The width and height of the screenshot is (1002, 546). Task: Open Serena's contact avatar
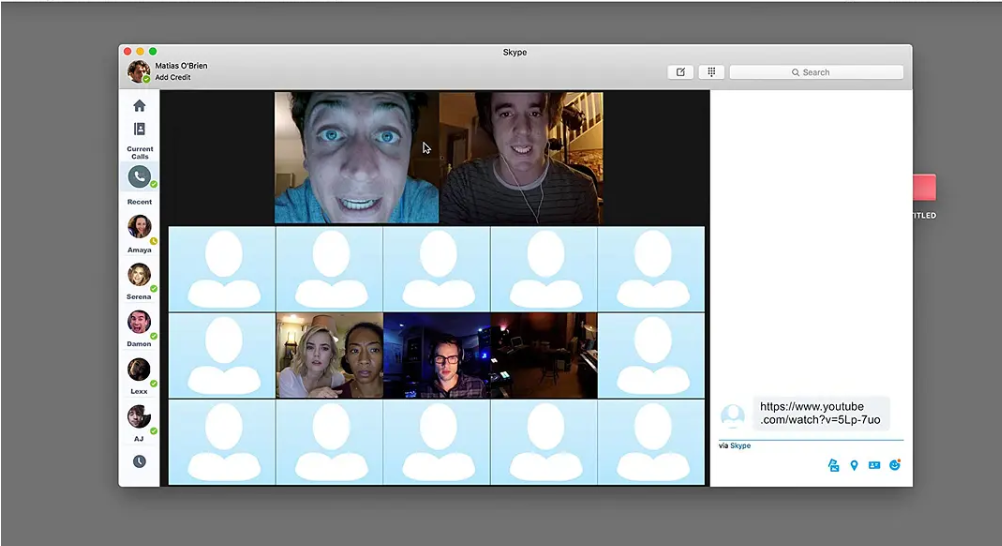(139, 274)
